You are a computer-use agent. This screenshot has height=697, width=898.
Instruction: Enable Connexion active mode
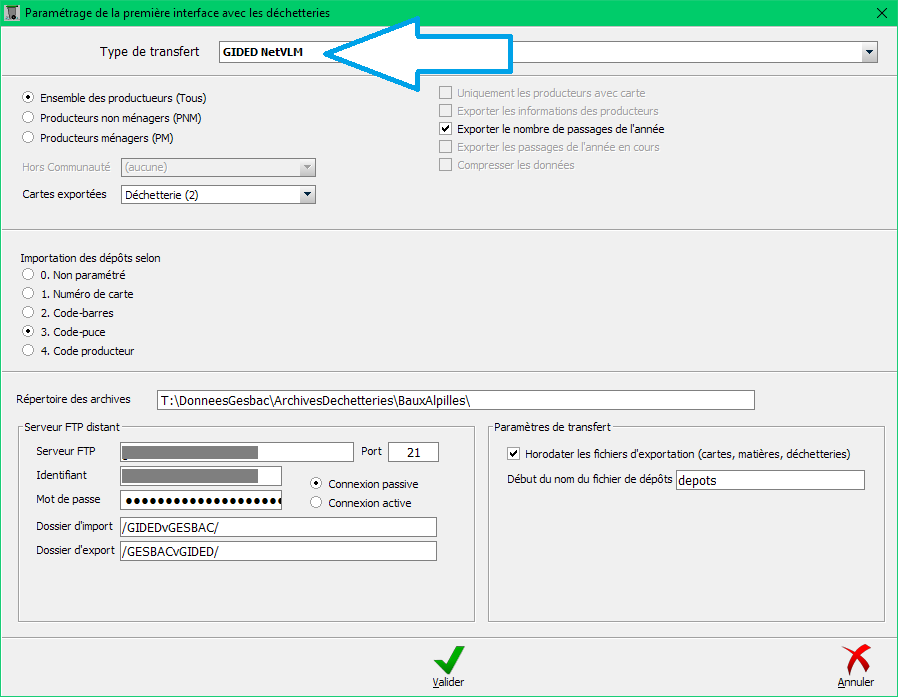[x=317, y=503]
